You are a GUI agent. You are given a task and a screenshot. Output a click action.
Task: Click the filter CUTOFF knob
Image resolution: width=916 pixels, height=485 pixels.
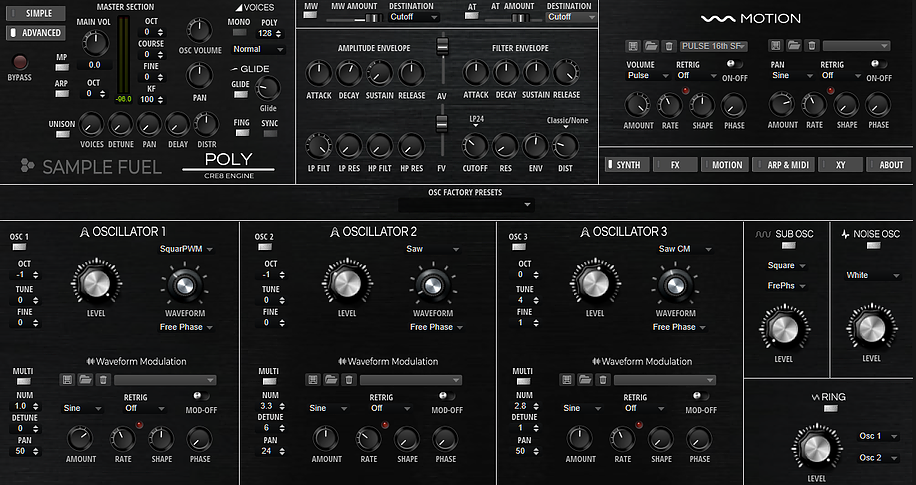475,147
